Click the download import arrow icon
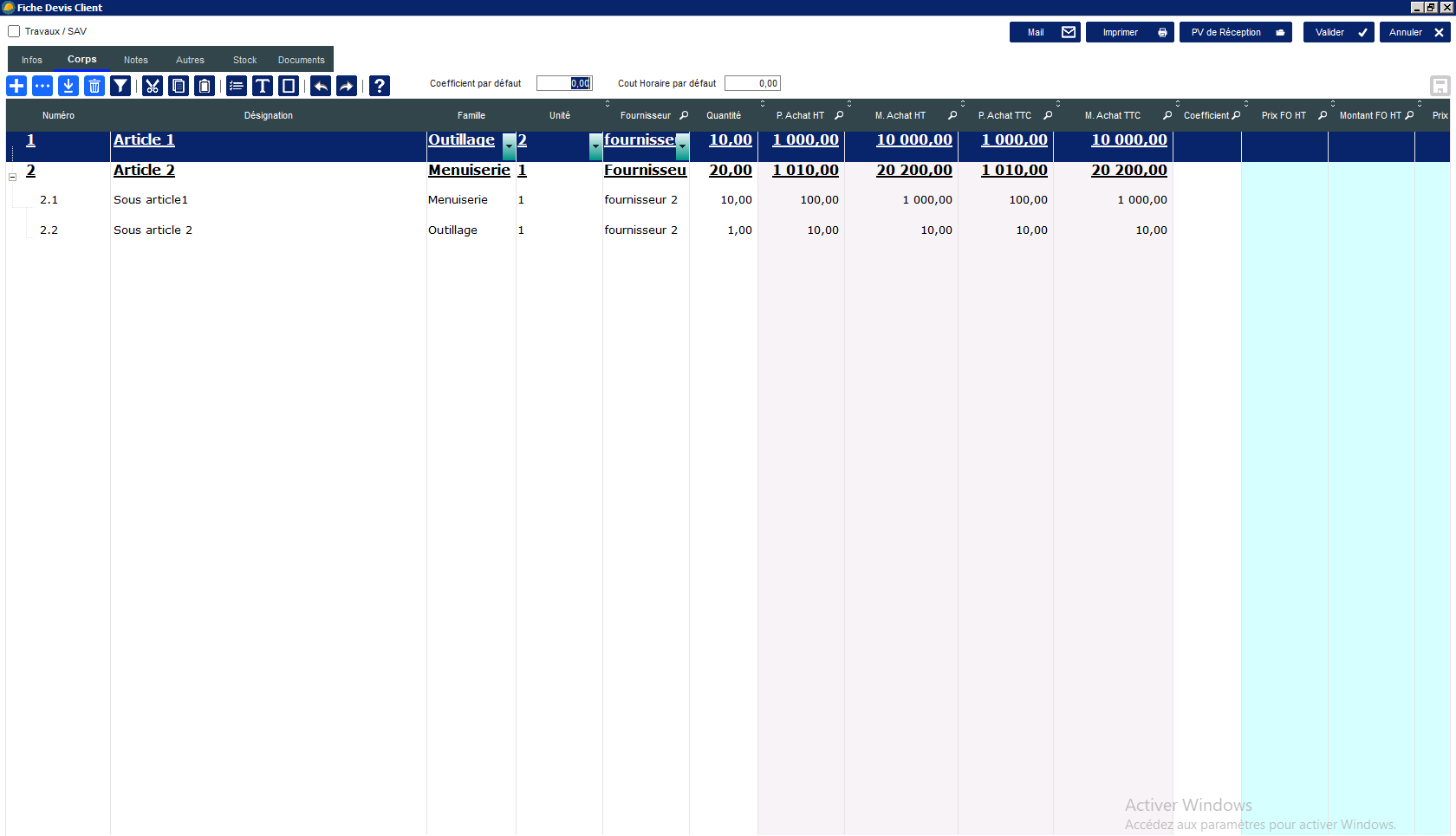The height and width of the screenshot is (836, 1456). (x=68, y=86)
